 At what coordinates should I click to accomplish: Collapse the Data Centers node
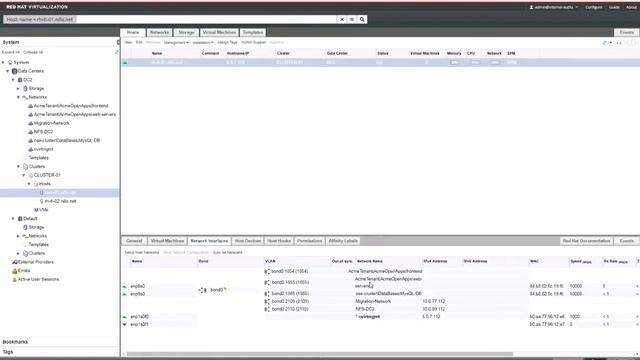[x=7, y=71]
